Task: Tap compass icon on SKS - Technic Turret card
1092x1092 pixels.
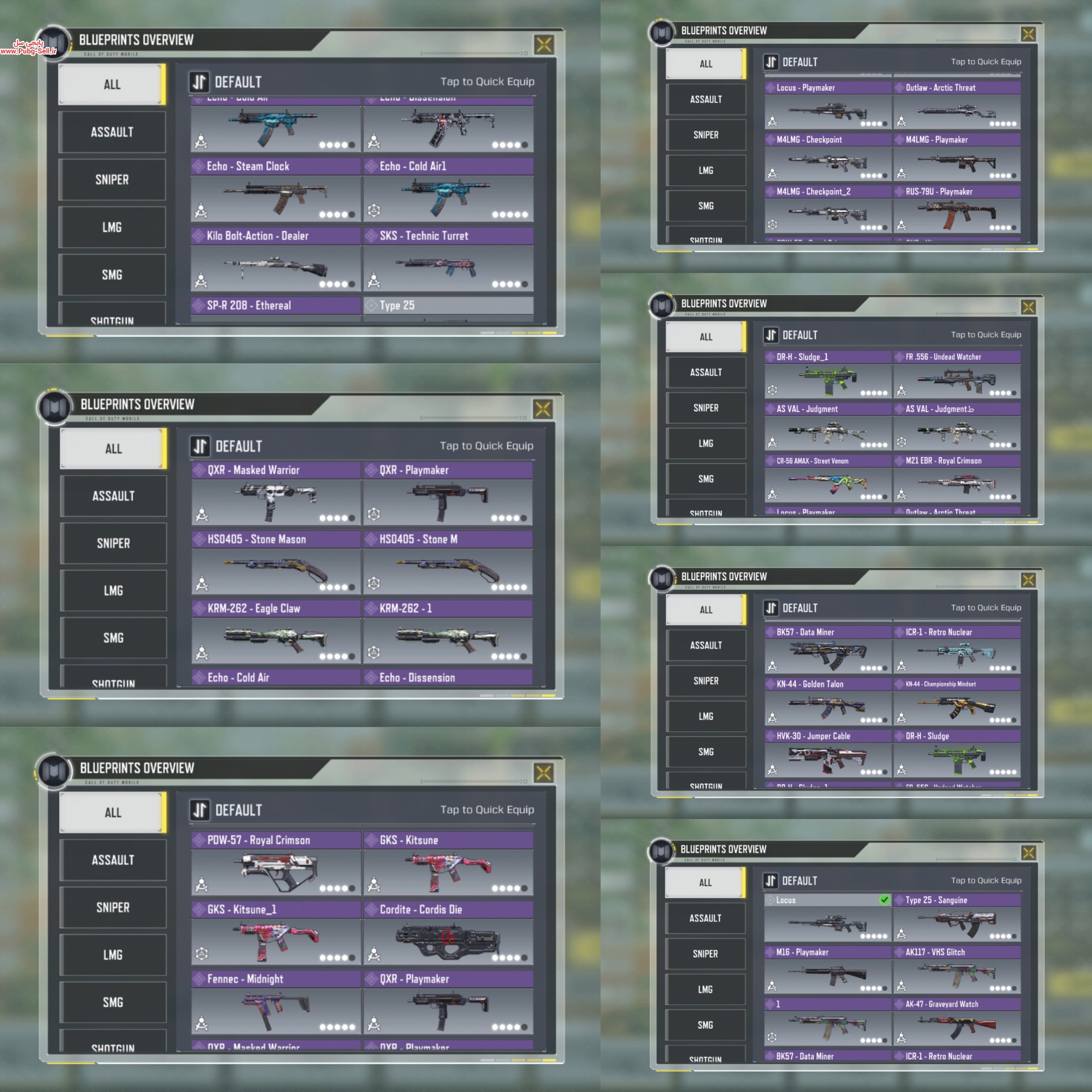Action: (374, 280)
